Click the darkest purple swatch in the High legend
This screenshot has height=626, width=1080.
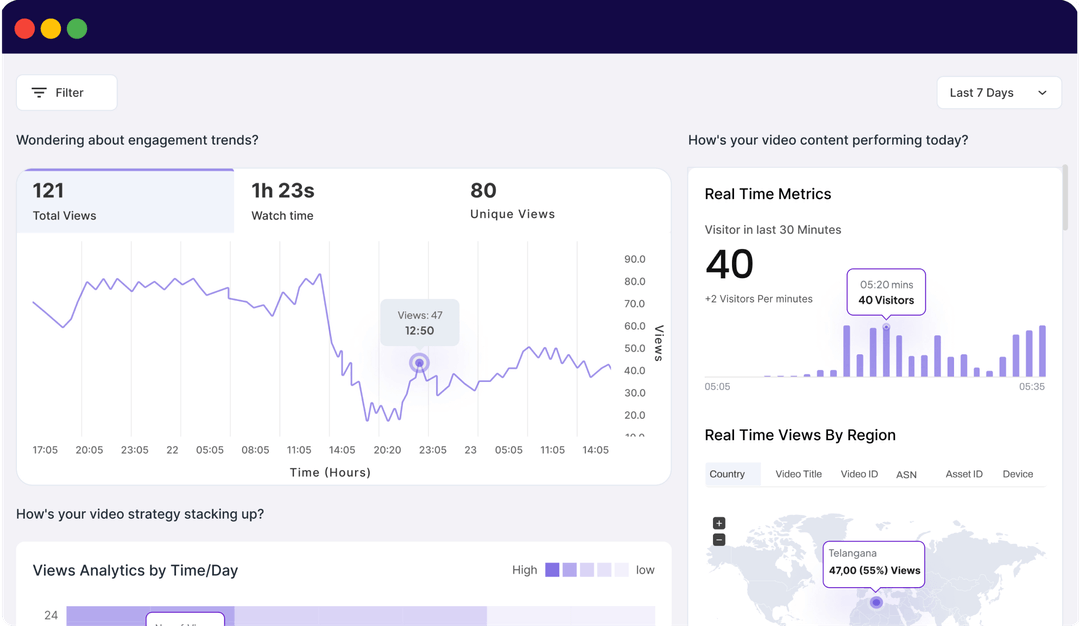click(x=553, y=569)
